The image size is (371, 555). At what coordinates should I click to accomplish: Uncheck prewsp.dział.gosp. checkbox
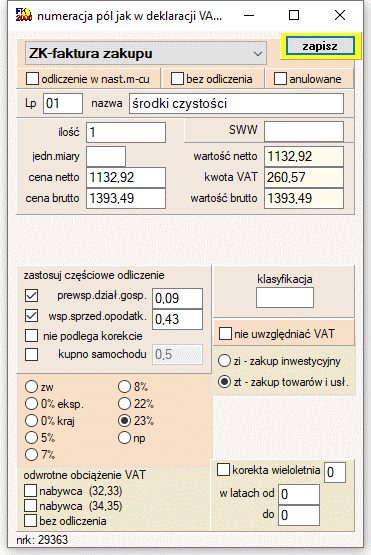point(32,295)
